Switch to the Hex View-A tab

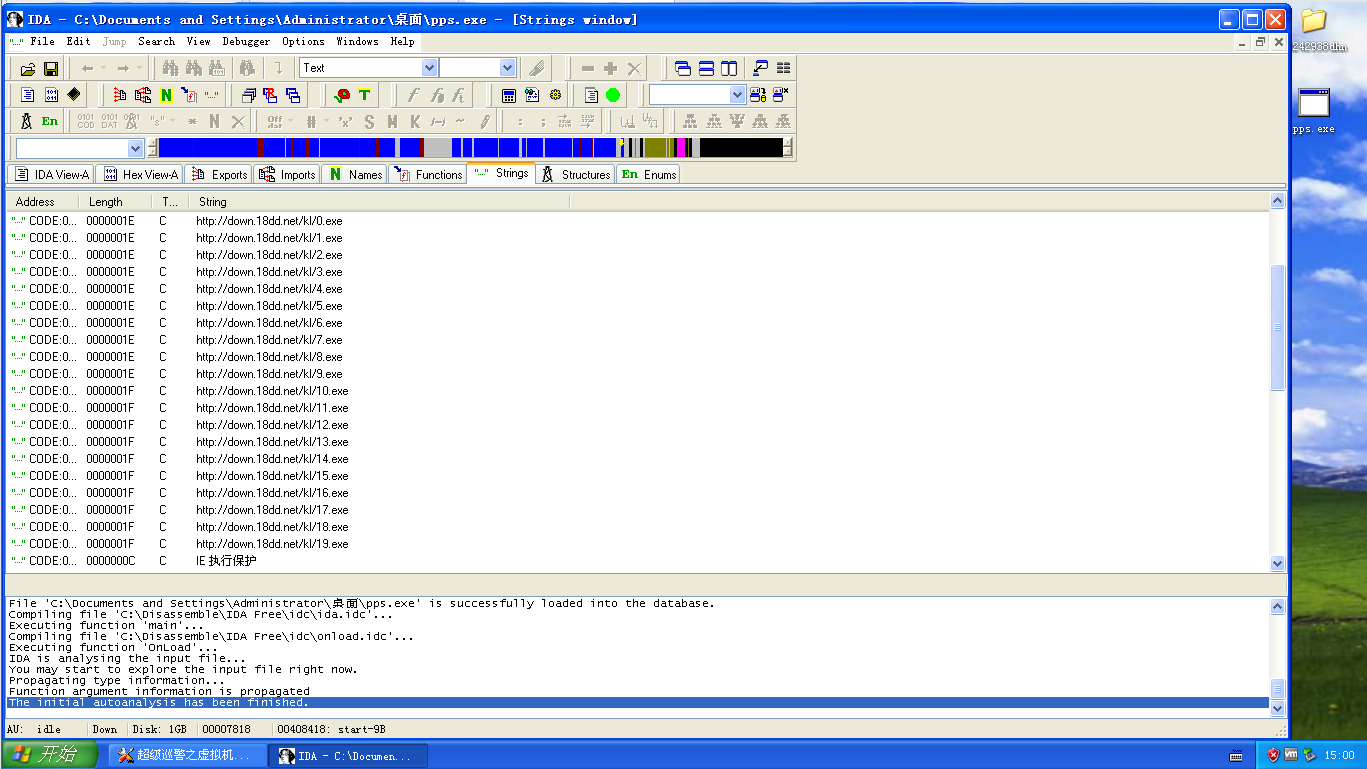139,174
